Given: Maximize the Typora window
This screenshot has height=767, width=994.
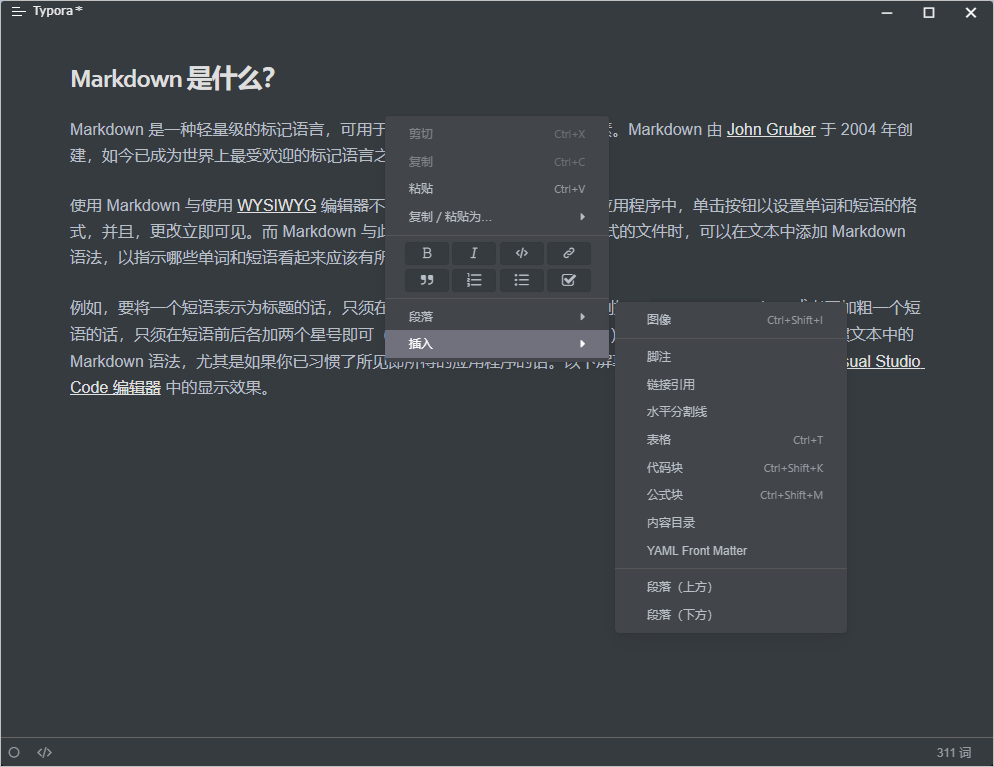Looking at the screenshot, I should click(x=929, y=13).
